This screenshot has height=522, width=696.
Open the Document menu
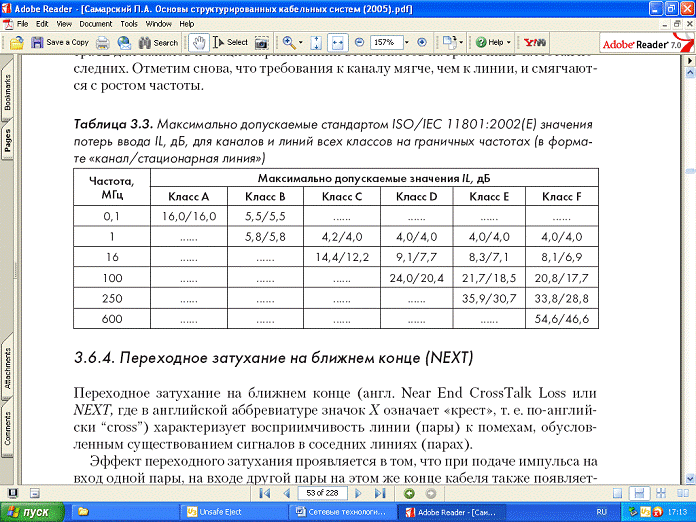tap(96, 22)
